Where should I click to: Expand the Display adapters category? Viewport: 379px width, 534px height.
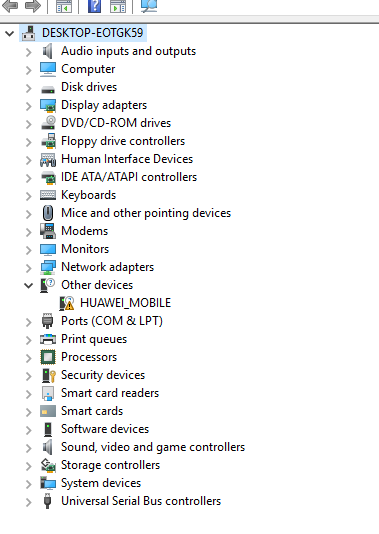[29, 106]
